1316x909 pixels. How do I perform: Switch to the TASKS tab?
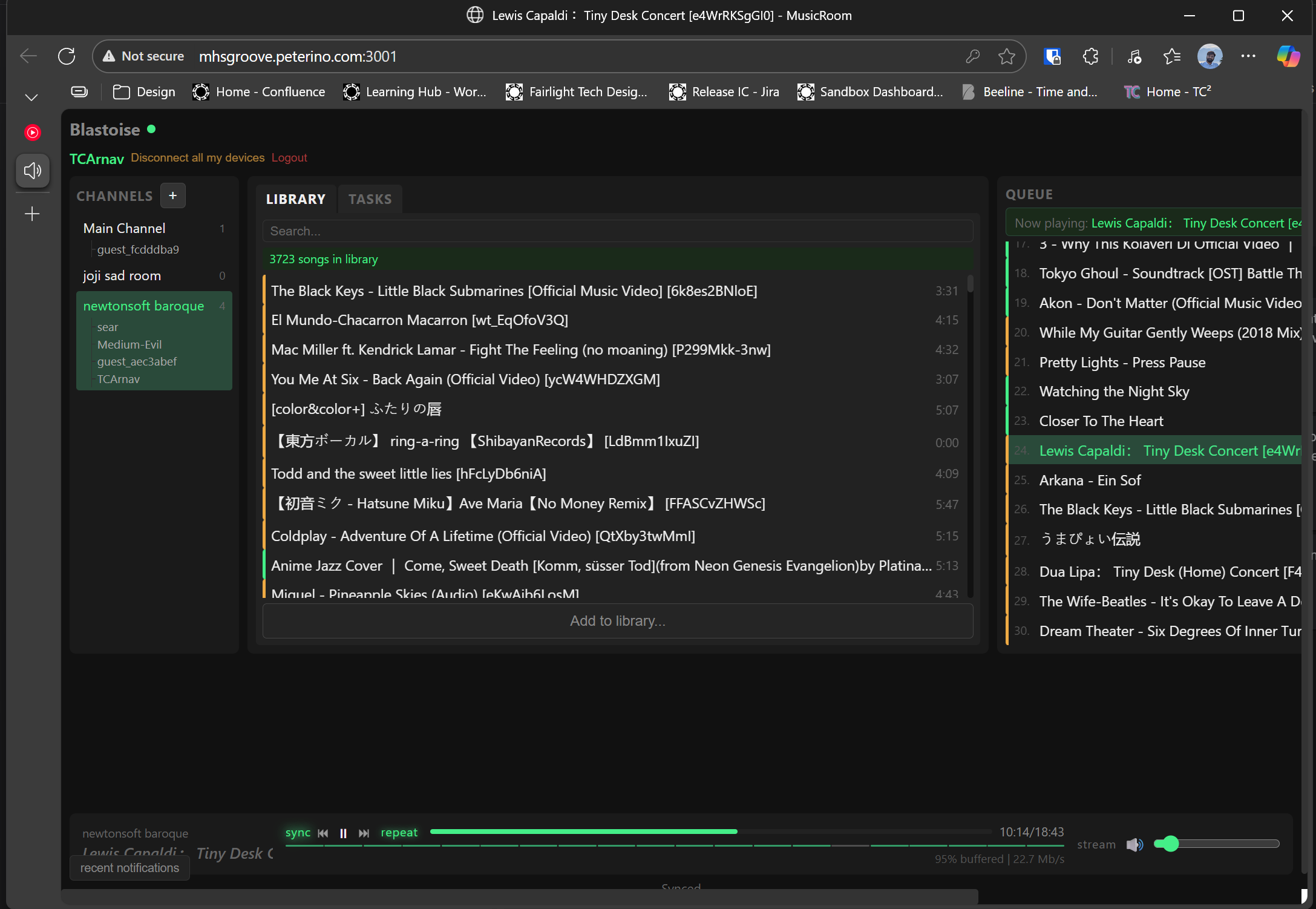[x=370, y=199]
